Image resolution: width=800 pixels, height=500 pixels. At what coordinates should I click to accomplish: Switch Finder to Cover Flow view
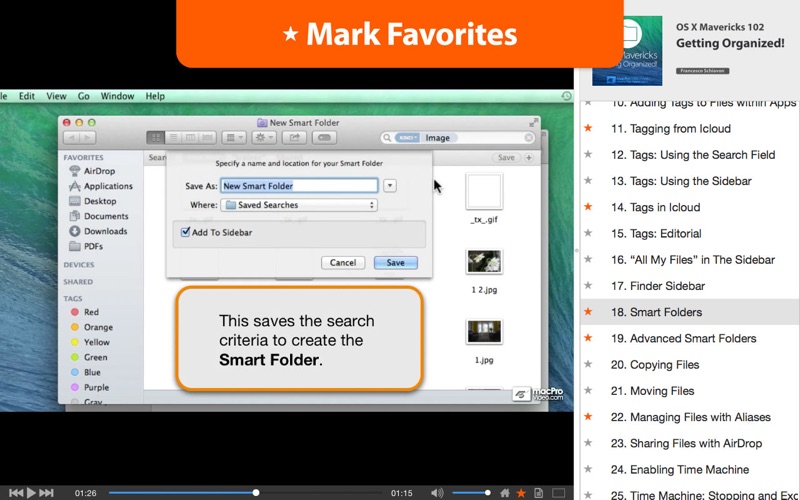(x=207, y=137)
